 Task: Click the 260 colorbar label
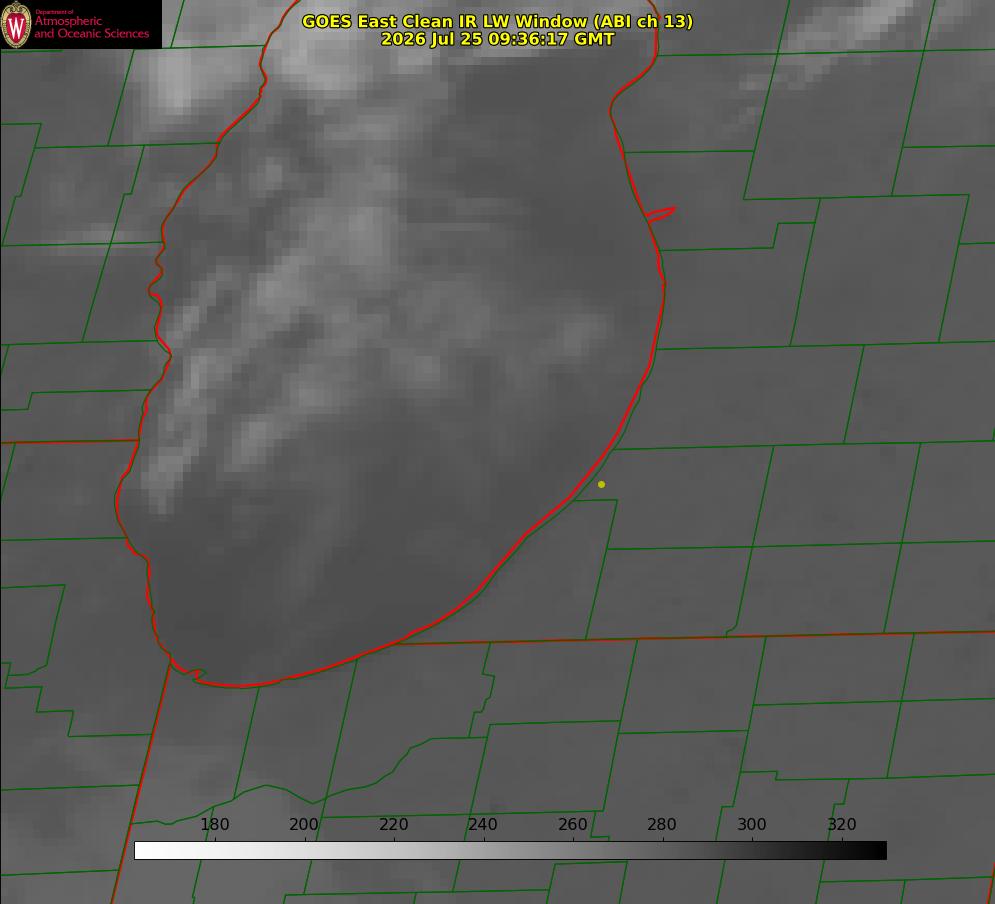pos(572,824)
